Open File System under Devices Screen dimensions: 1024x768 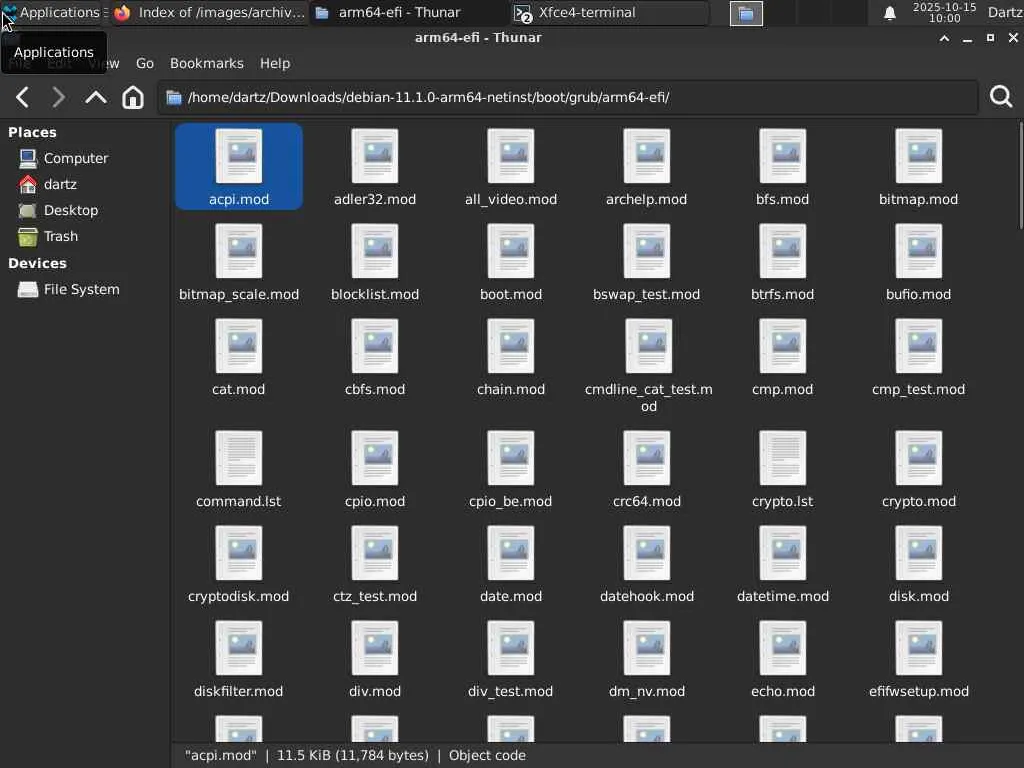81,289
